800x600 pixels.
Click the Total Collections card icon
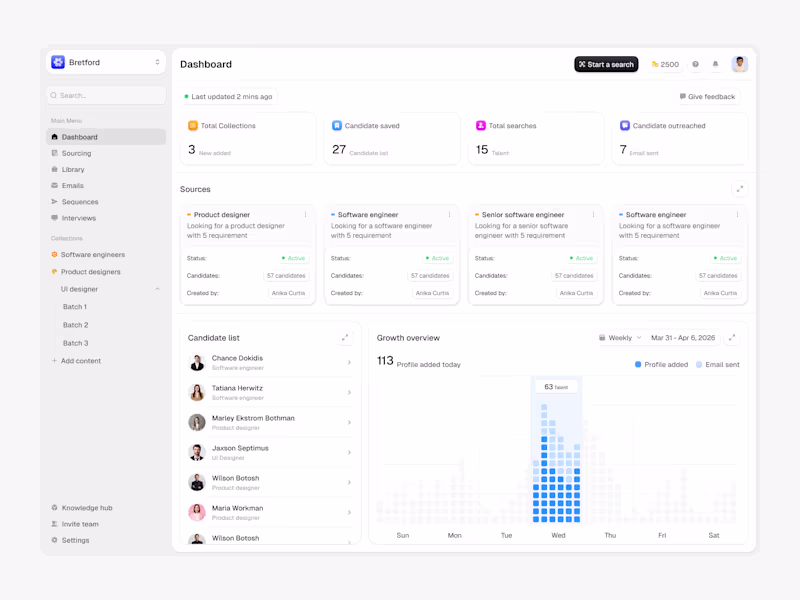pyautogui.click(x=193, y=126)
